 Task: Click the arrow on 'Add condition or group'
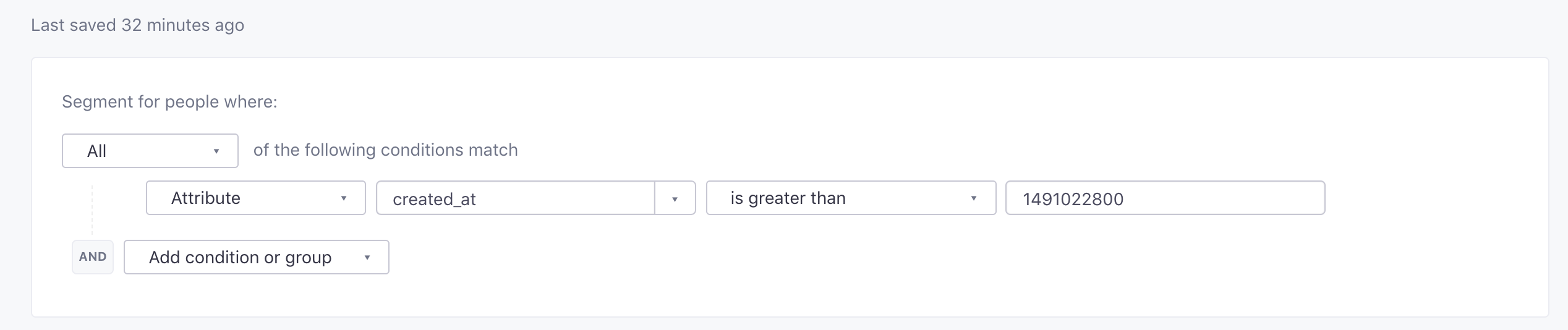[x=367, y=258]
